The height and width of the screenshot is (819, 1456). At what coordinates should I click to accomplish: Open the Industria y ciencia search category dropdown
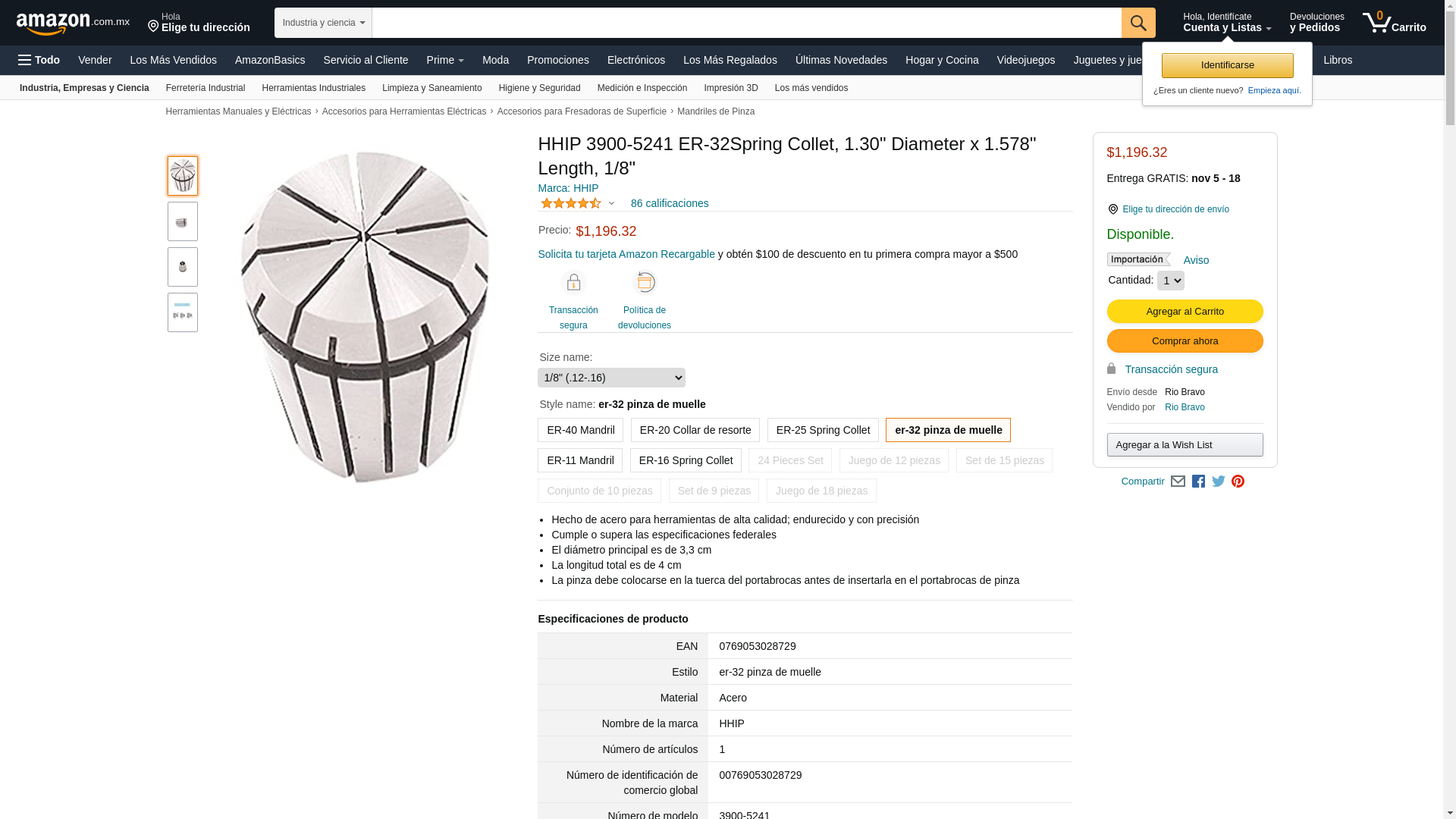point(323,23)
